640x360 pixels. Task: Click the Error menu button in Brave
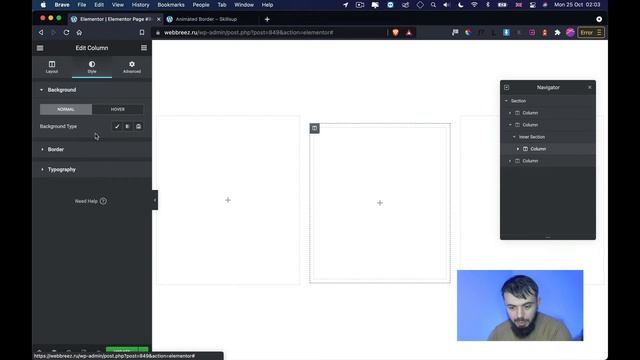[x=591, y=33]
